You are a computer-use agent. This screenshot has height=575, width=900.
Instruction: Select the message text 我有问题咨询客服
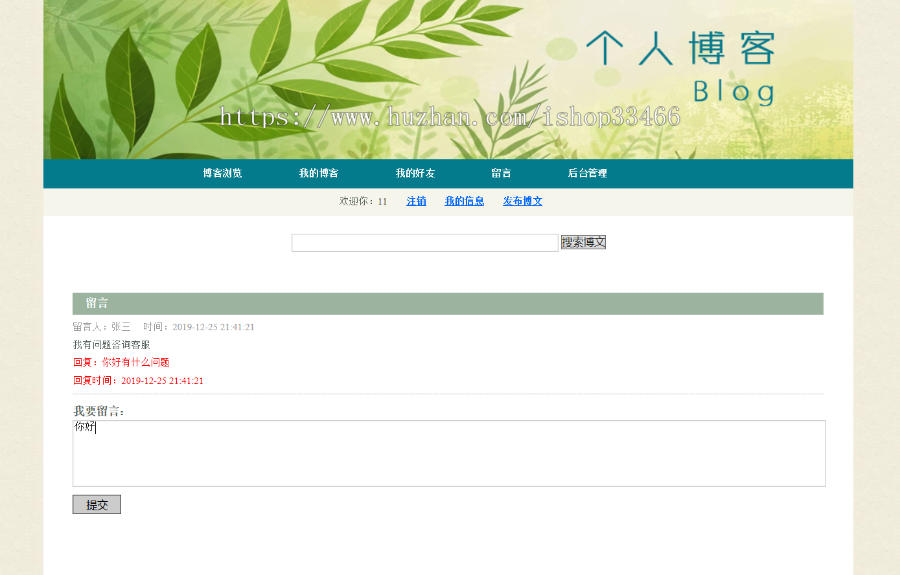coord(111,345)
